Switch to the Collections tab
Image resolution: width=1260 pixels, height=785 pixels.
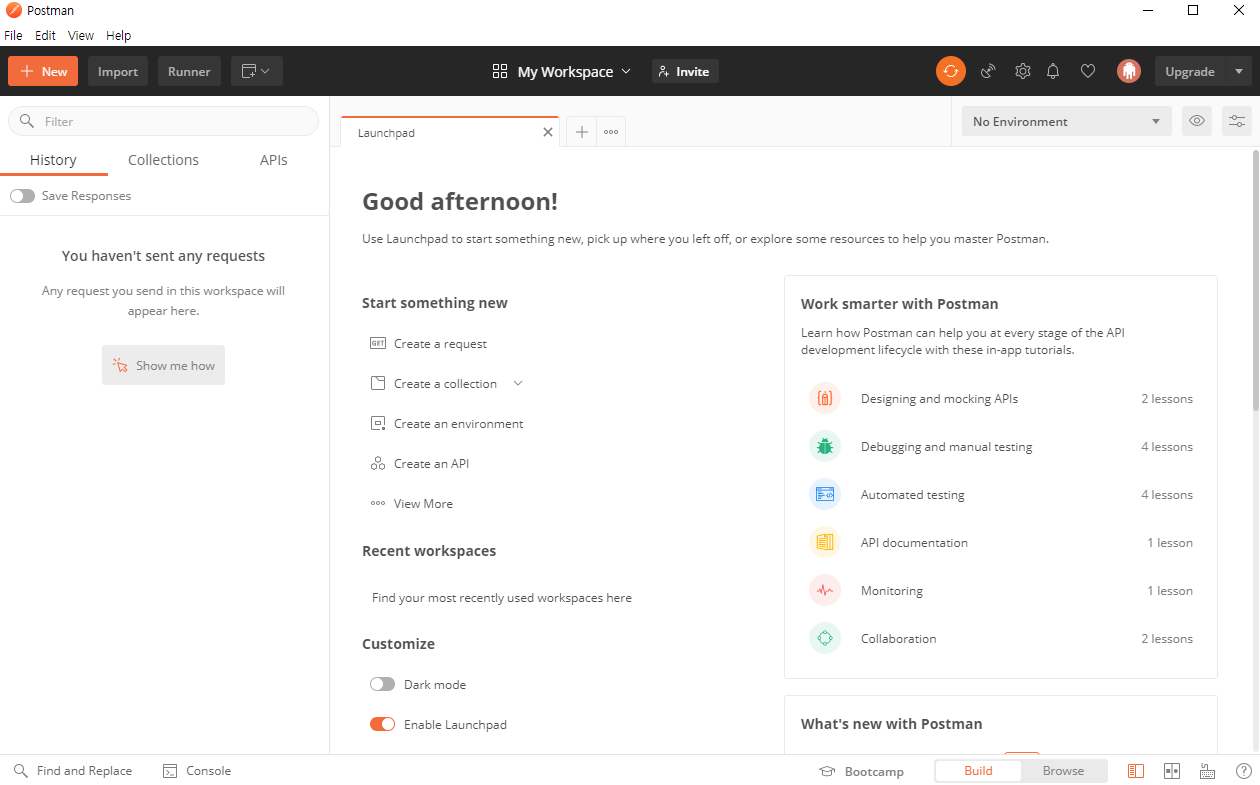tap(163, 160)
